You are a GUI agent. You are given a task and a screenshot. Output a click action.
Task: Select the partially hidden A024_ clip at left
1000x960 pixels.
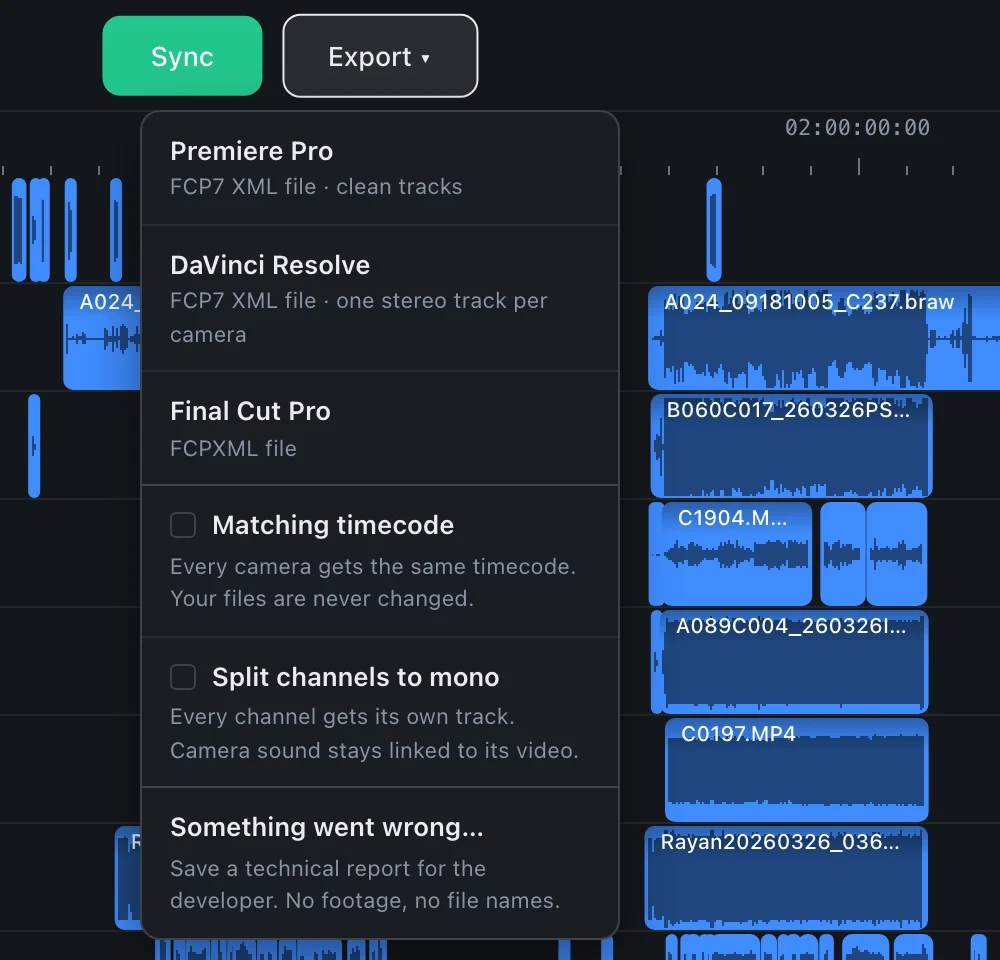102,338
